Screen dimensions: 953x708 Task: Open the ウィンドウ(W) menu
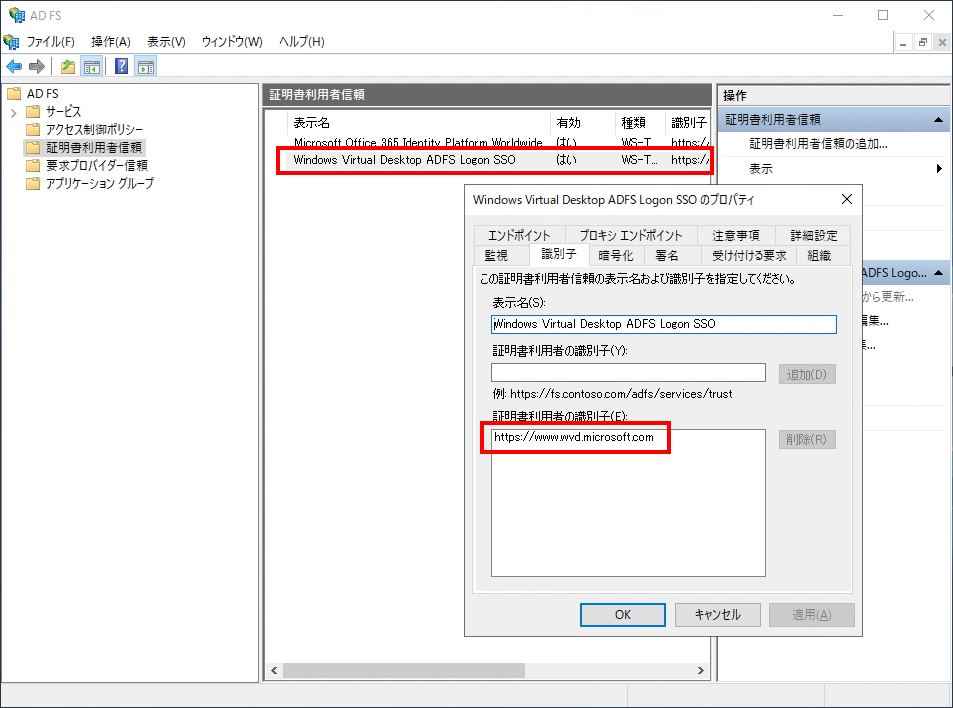232,41
